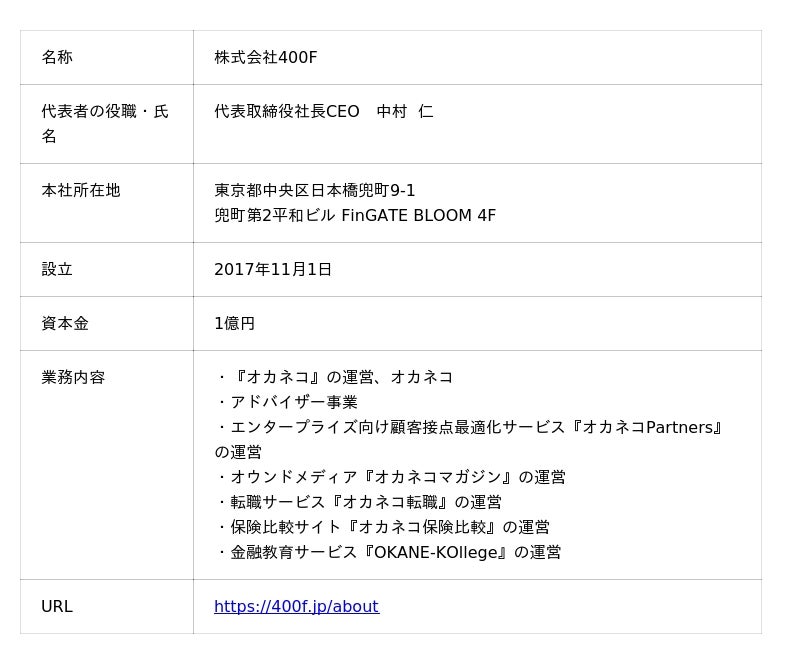Screen dimensions: 800x664
Task: Open the https://400f.jp/about link
Action: tap(296, 606)
